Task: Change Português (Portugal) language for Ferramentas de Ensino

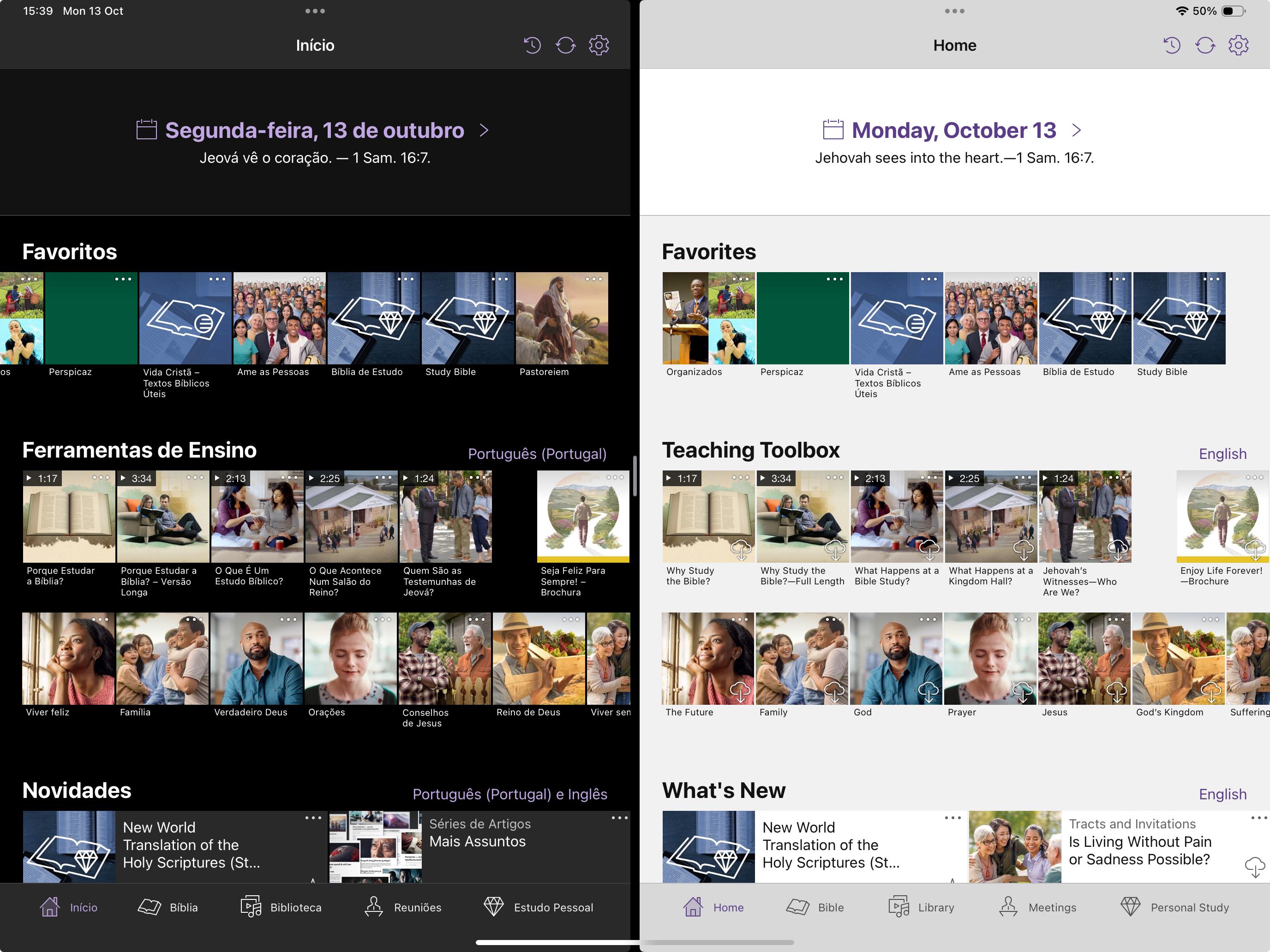Action: tap(537, 454)
